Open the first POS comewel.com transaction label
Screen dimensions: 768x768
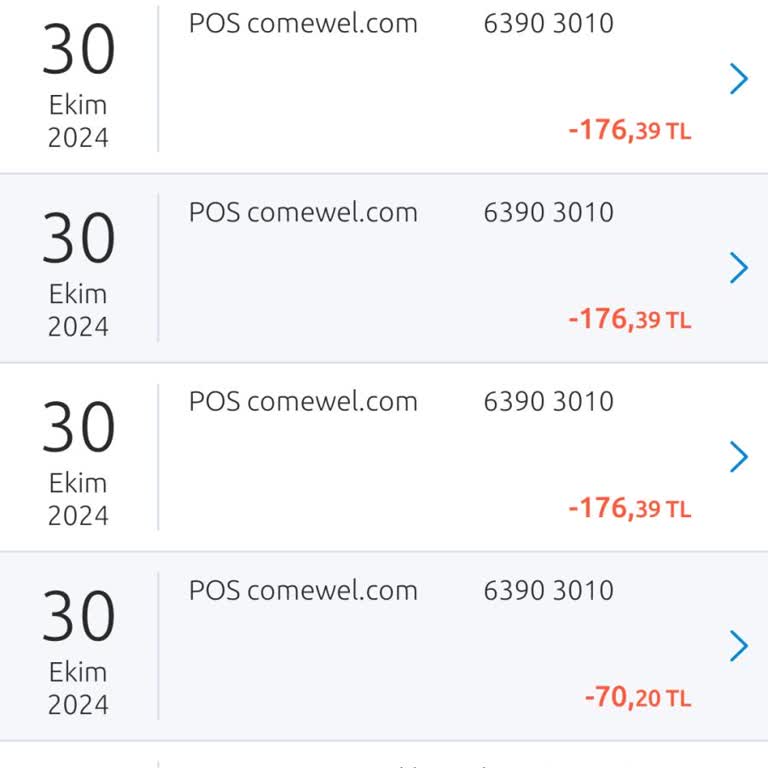303,23
